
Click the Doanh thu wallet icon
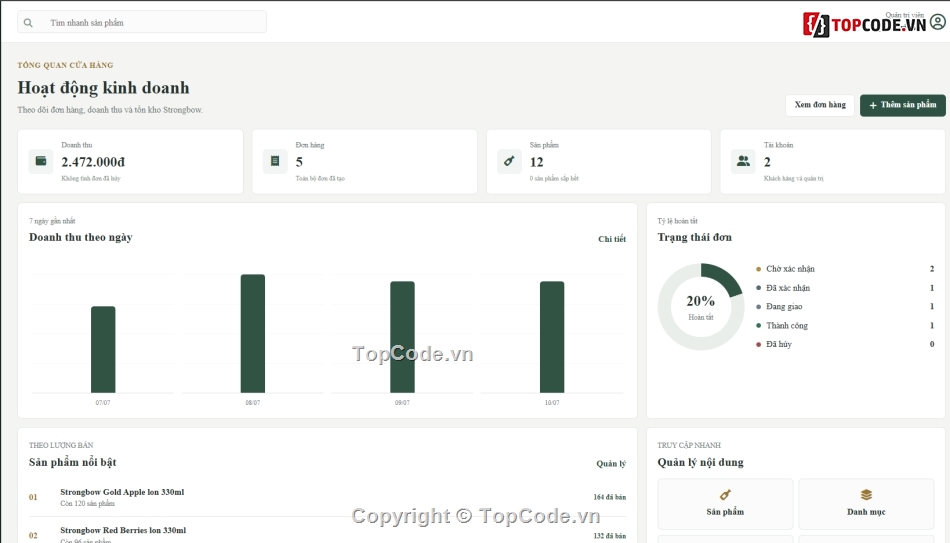click(x=41, y=161)
